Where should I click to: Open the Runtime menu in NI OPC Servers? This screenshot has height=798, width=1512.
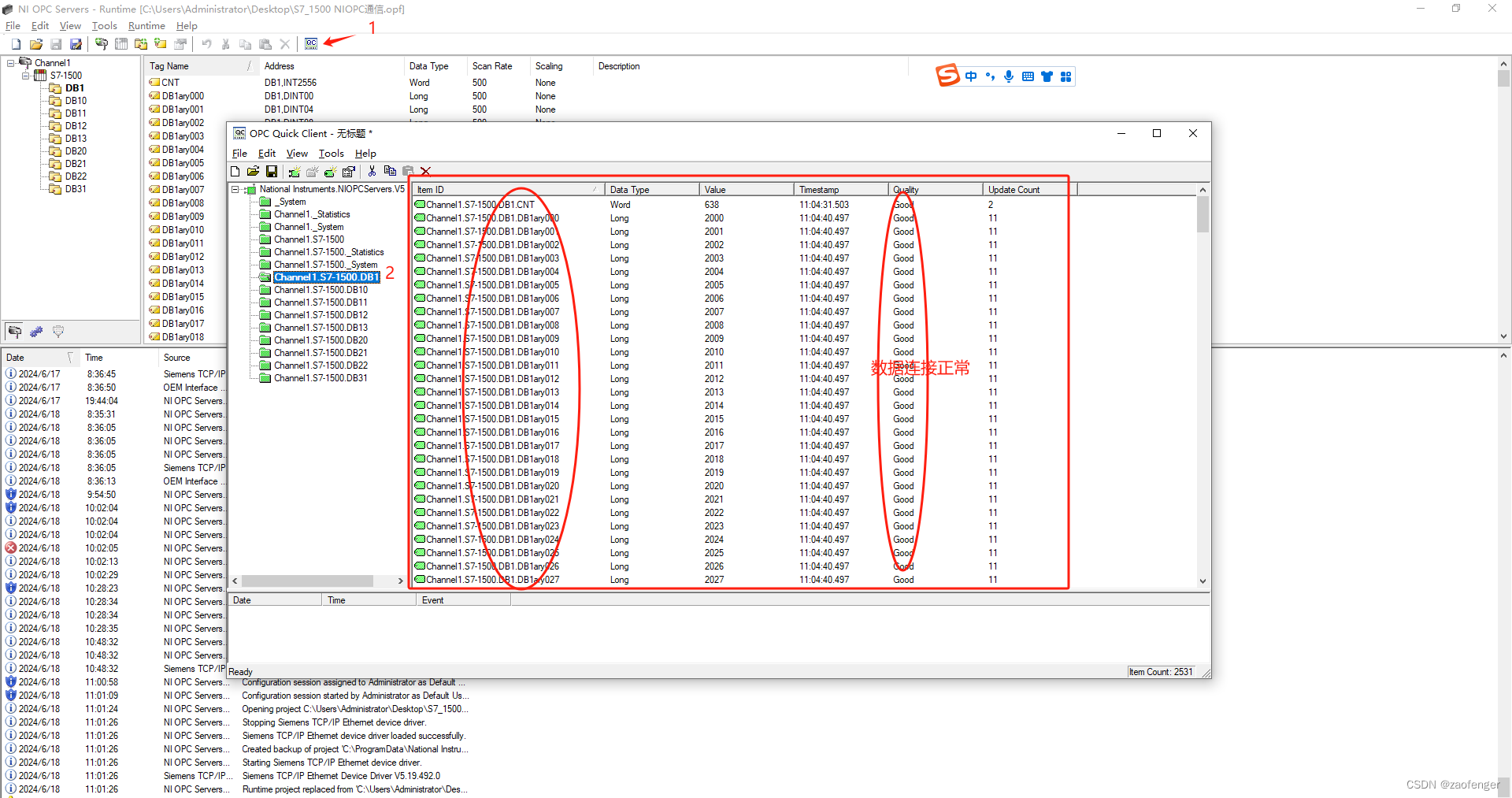(146, 25)
